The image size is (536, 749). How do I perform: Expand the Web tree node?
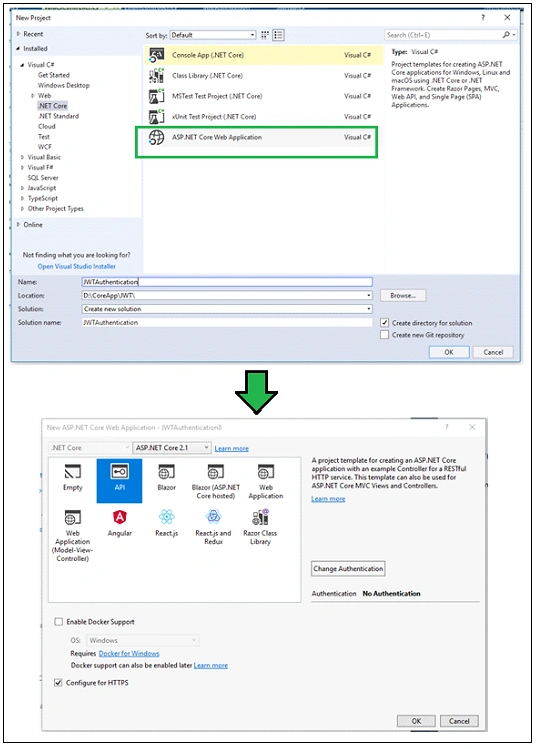pyautogui.click(x=32, y=96)
